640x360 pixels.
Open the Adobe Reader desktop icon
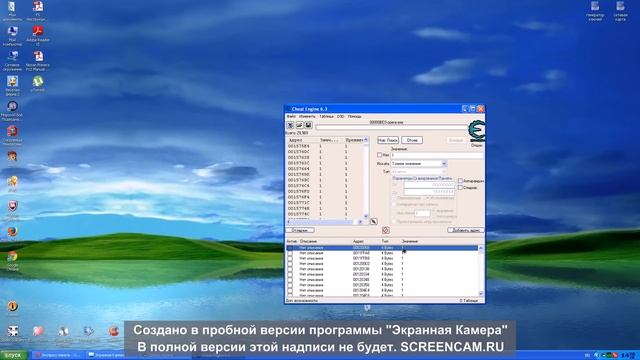pyautogui.click(x=38, y=36)
